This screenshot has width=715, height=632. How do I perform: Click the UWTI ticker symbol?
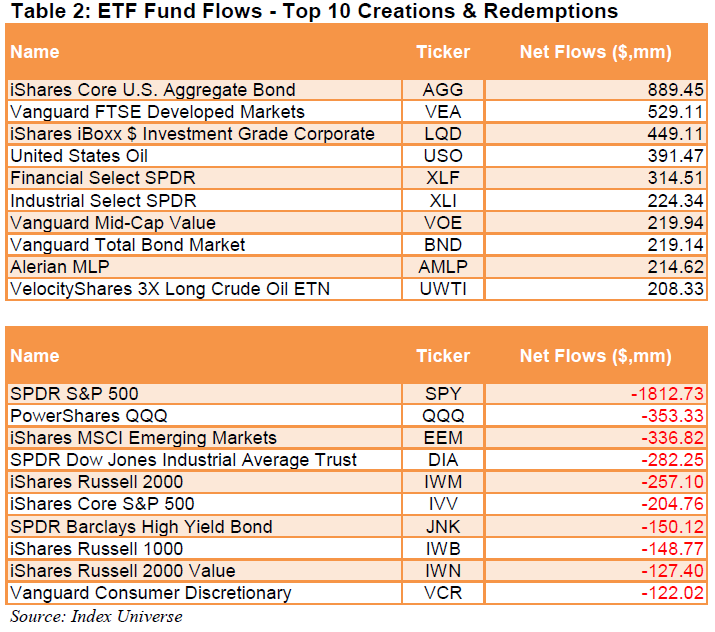click(443, 288)
